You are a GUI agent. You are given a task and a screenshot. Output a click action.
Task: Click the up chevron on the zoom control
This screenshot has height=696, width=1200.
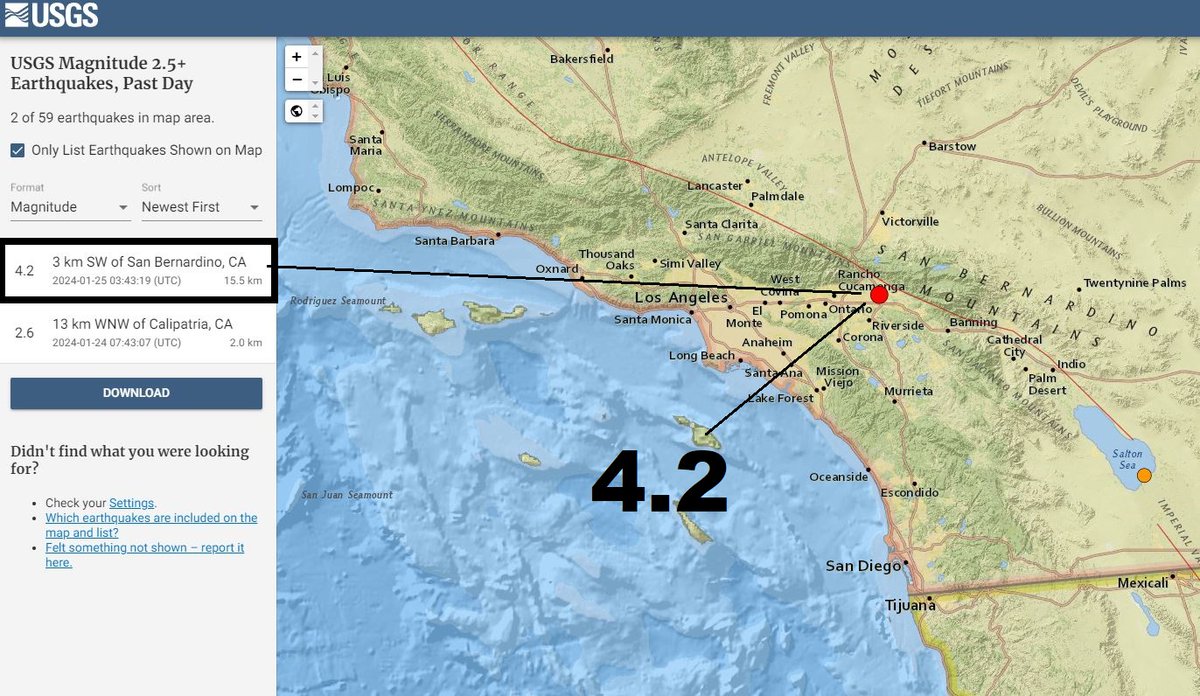click(x=315, y=53)
